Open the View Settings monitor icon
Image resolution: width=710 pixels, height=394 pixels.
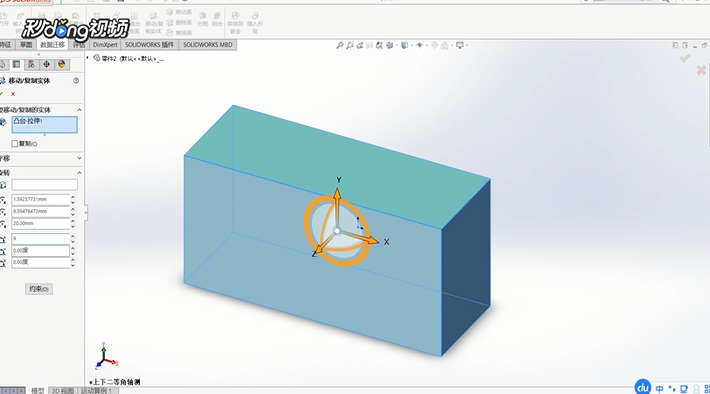point(460,45)
